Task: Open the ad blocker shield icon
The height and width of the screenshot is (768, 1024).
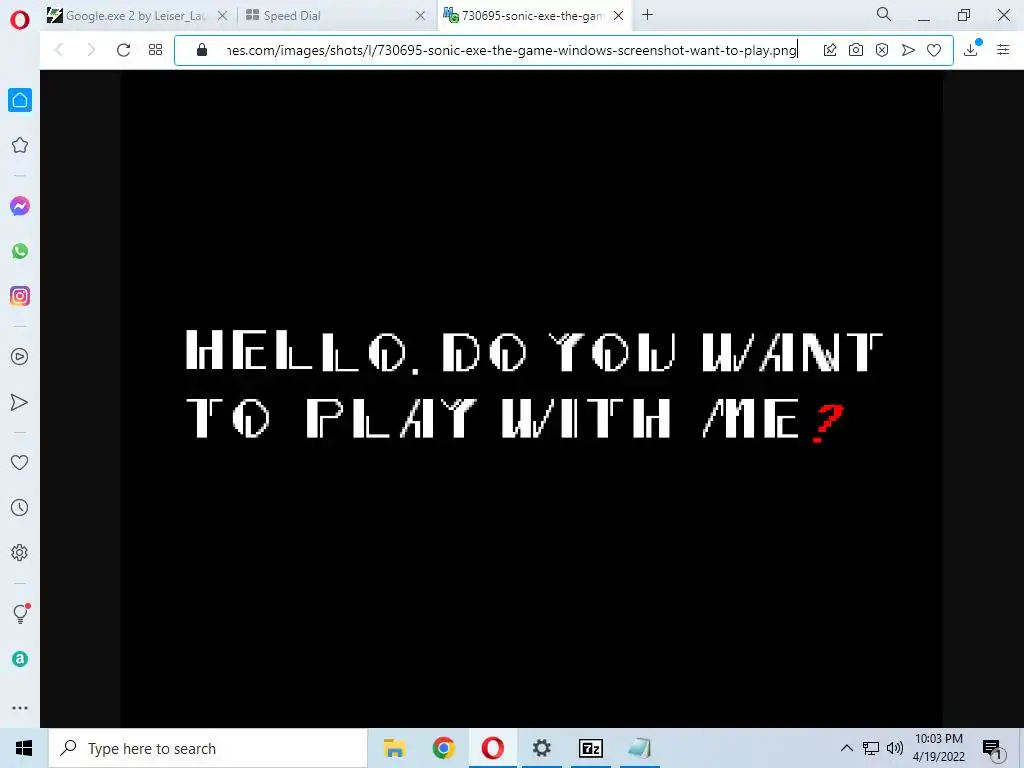Action: tap(882, 50)
